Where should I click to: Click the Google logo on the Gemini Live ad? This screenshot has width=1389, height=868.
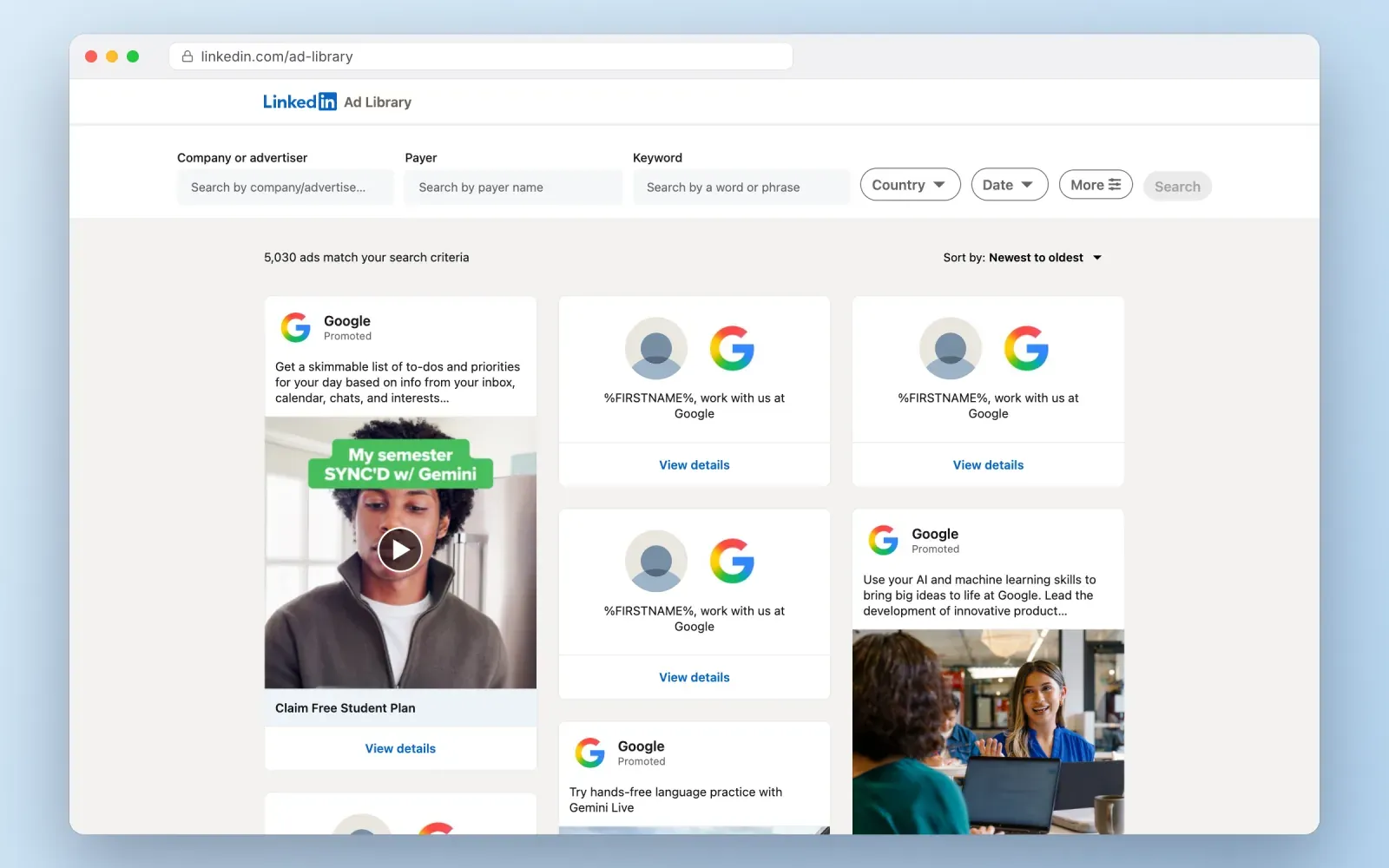(590, 753)
